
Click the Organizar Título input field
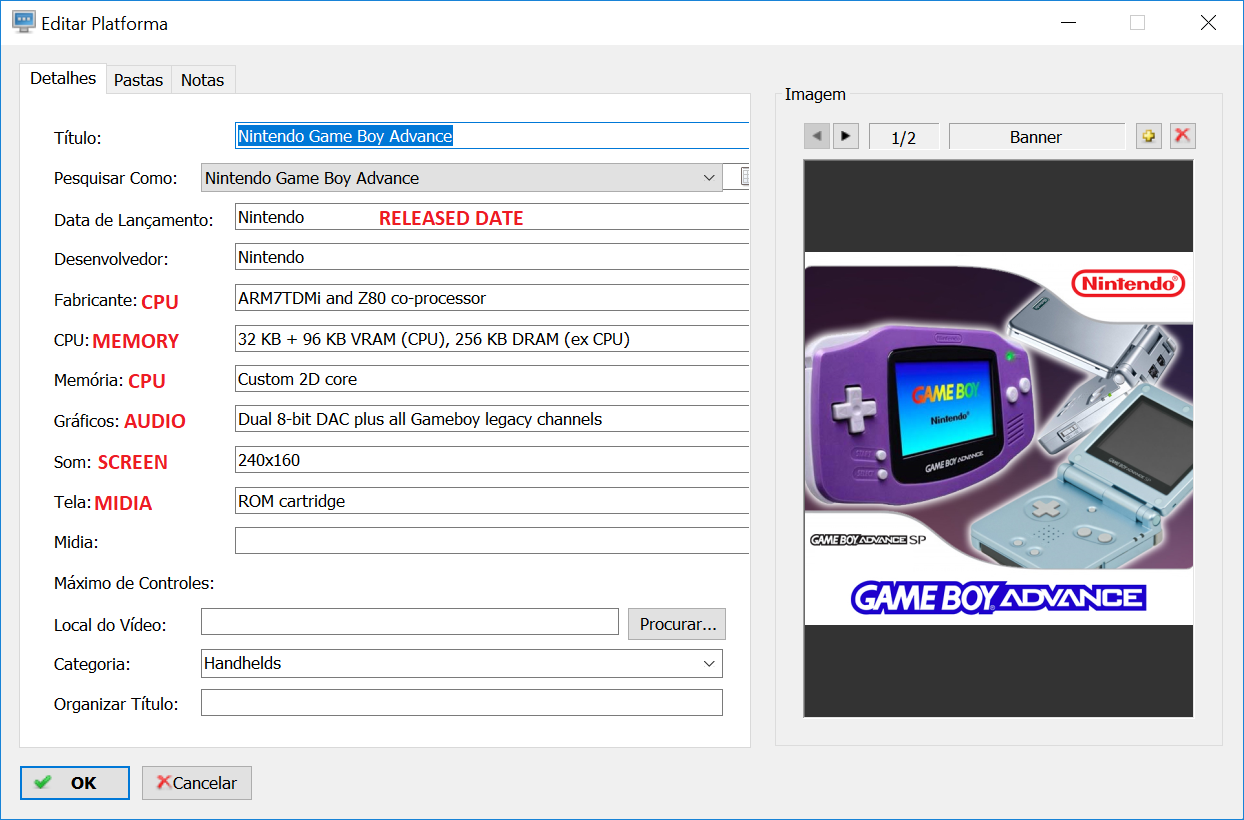tap(462, 703)
